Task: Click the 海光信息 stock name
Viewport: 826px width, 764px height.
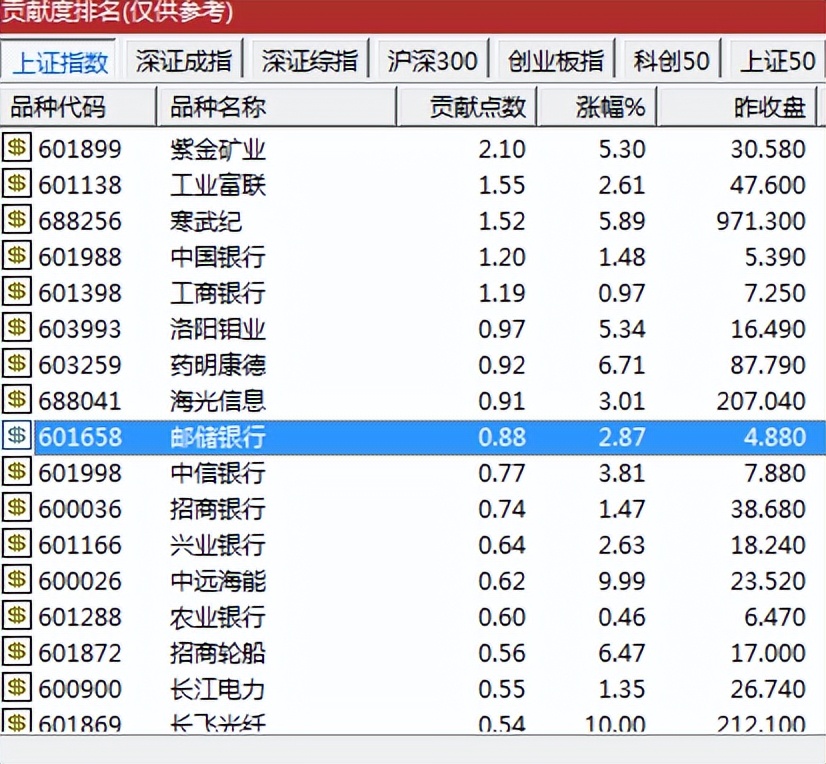Action: point(218,401)
